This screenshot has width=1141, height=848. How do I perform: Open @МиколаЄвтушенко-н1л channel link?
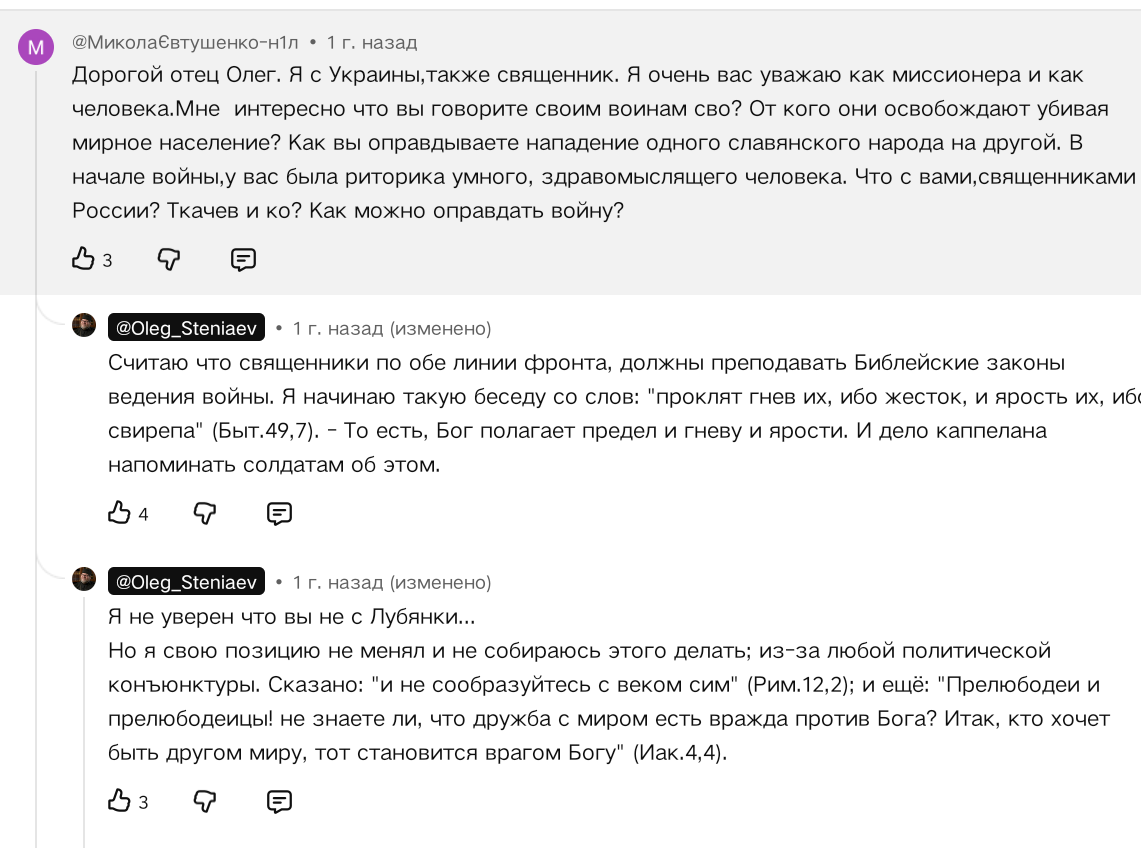click(x=185, y=42)
